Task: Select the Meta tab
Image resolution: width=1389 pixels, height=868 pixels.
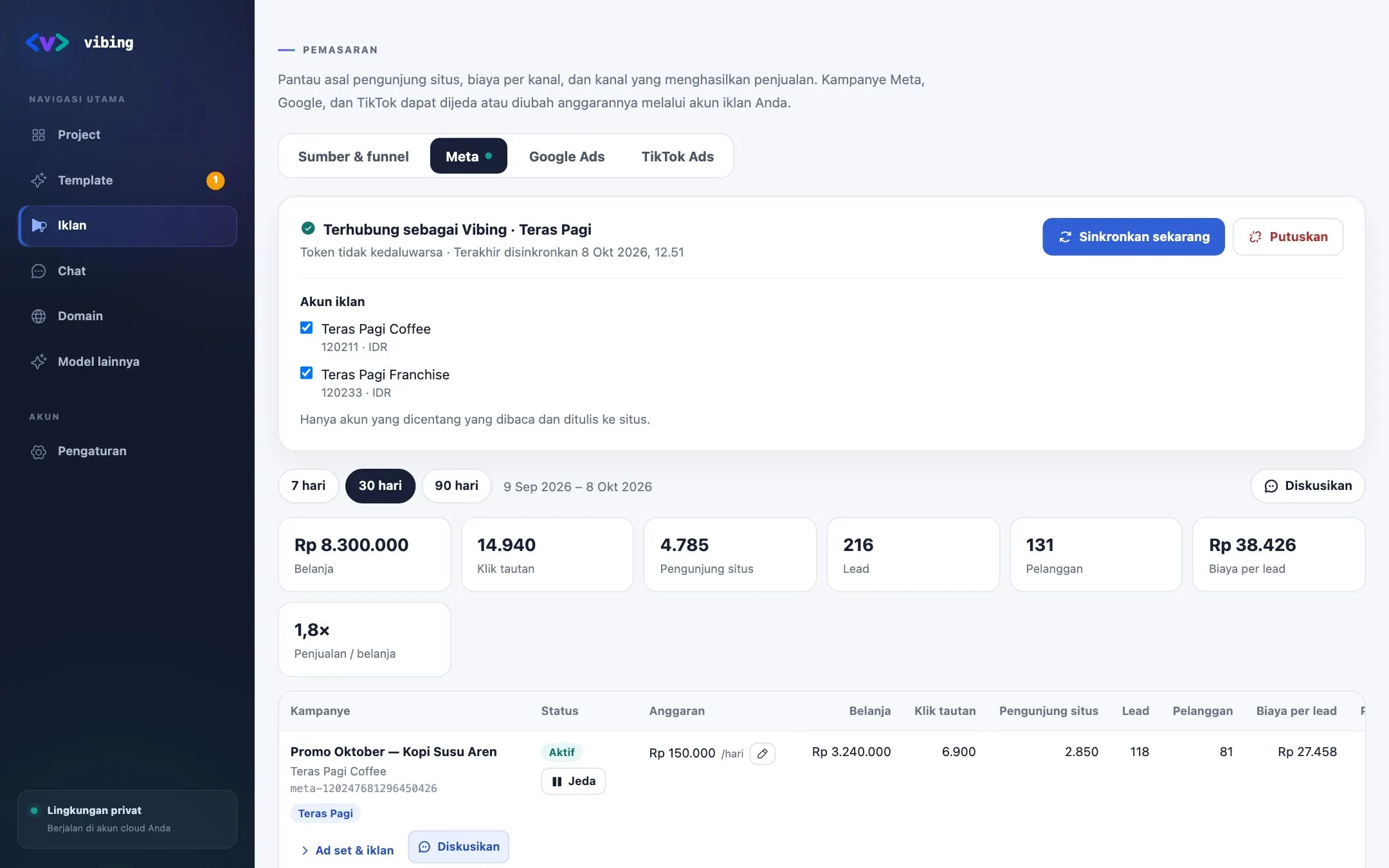Action: click(468, 156)
